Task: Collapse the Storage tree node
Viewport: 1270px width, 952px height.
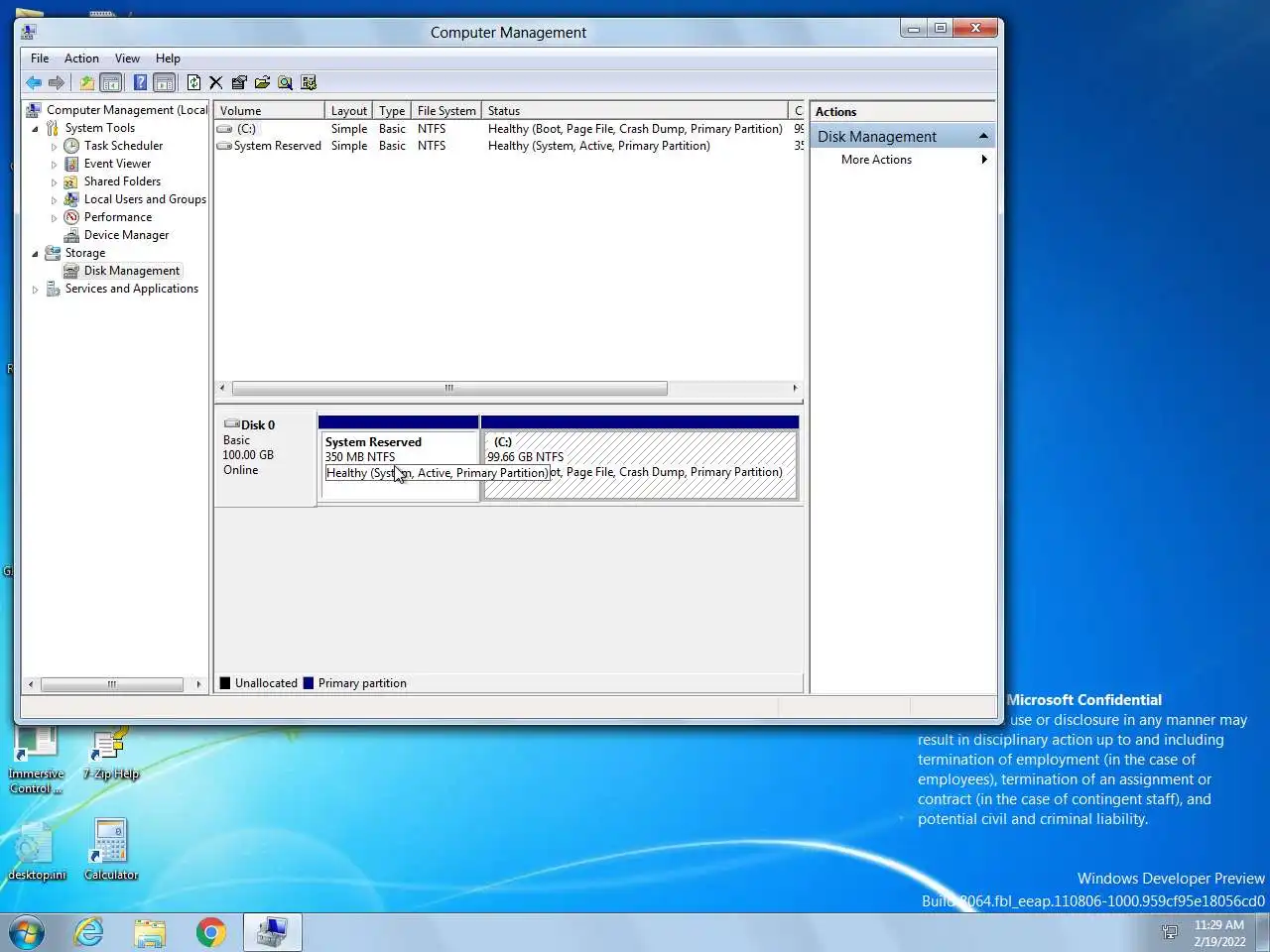Action: tap(36, 253)
